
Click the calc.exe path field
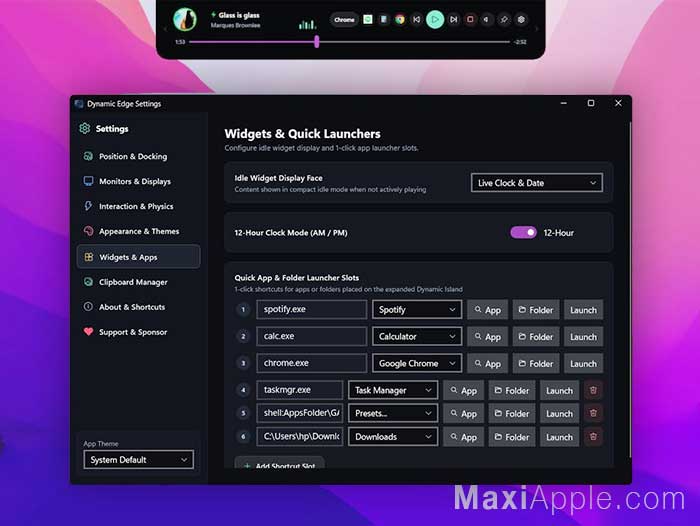click(312, 336)
